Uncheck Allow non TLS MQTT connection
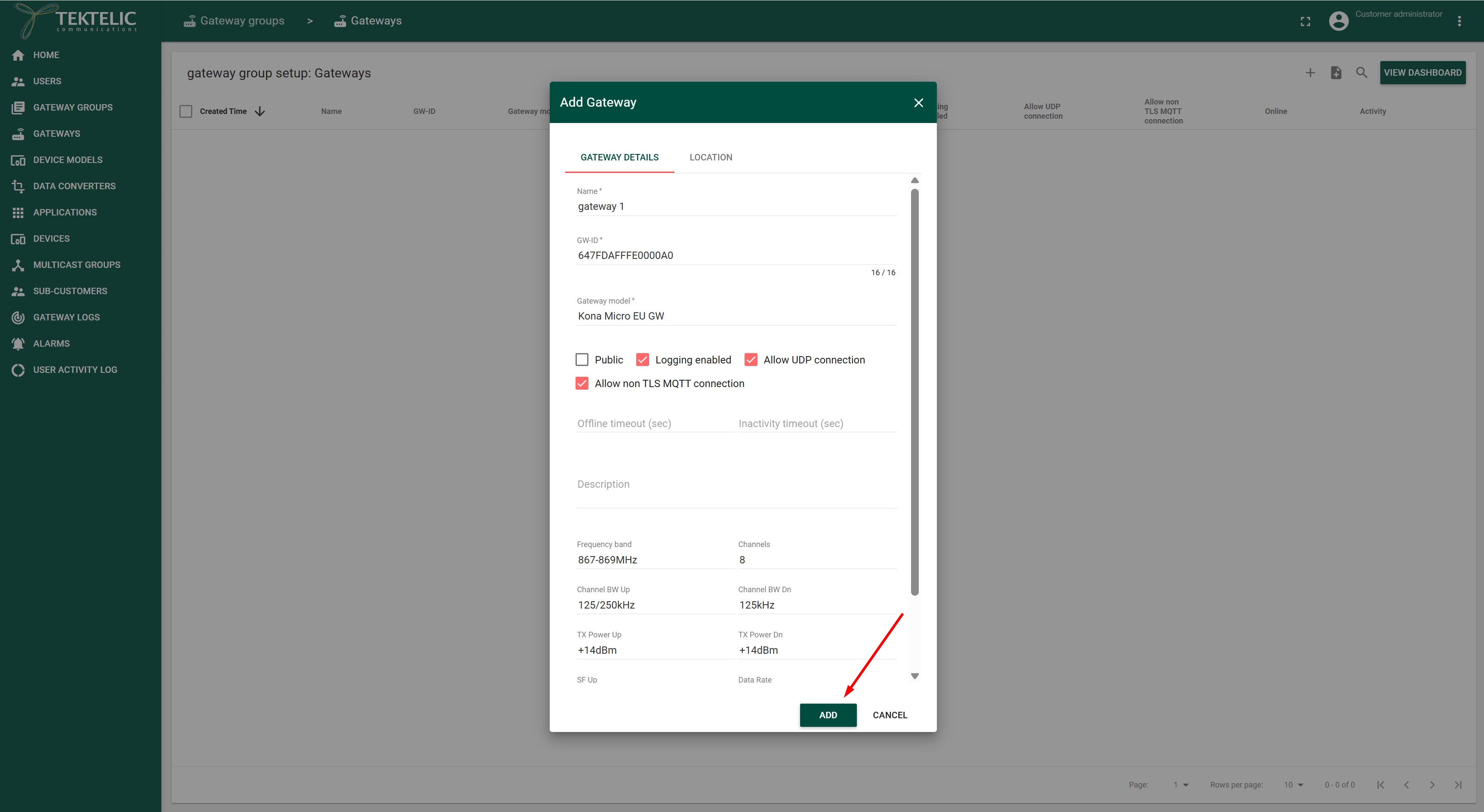The height and width of the screenshot is (812, 1484). [x=582, y=384]
